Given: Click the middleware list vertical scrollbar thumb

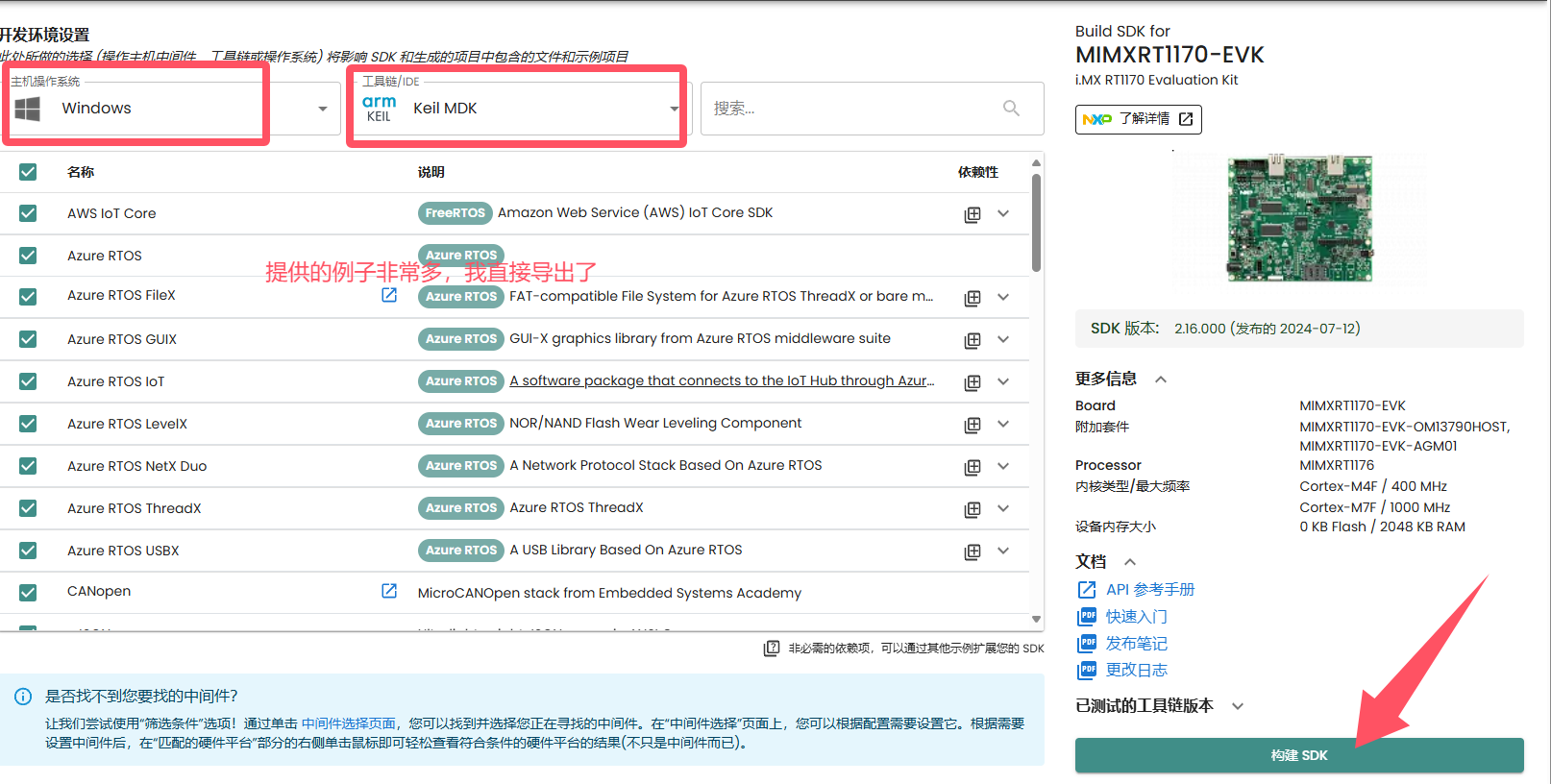Looking at the screenshot, I should click(x=1036, y=222).
